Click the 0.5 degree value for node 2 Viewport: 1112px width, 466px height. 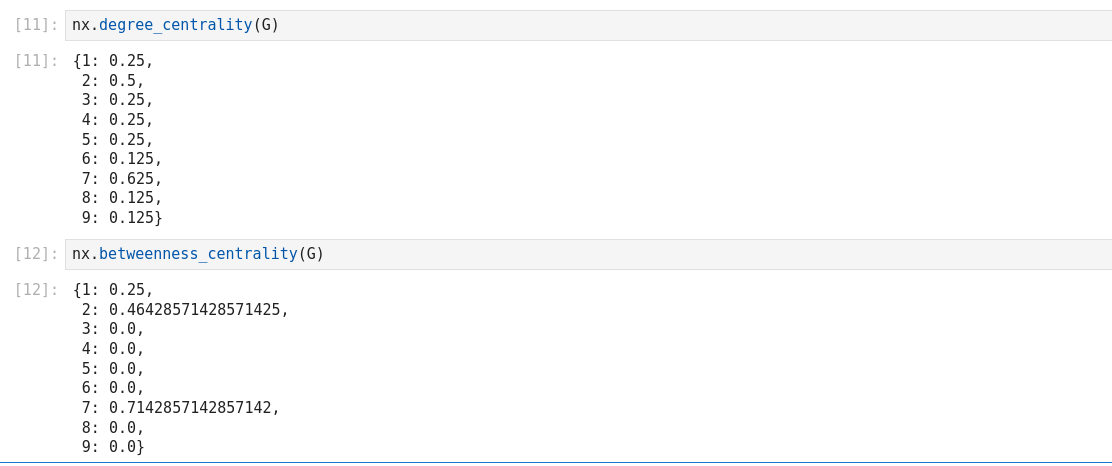[125, 81]
